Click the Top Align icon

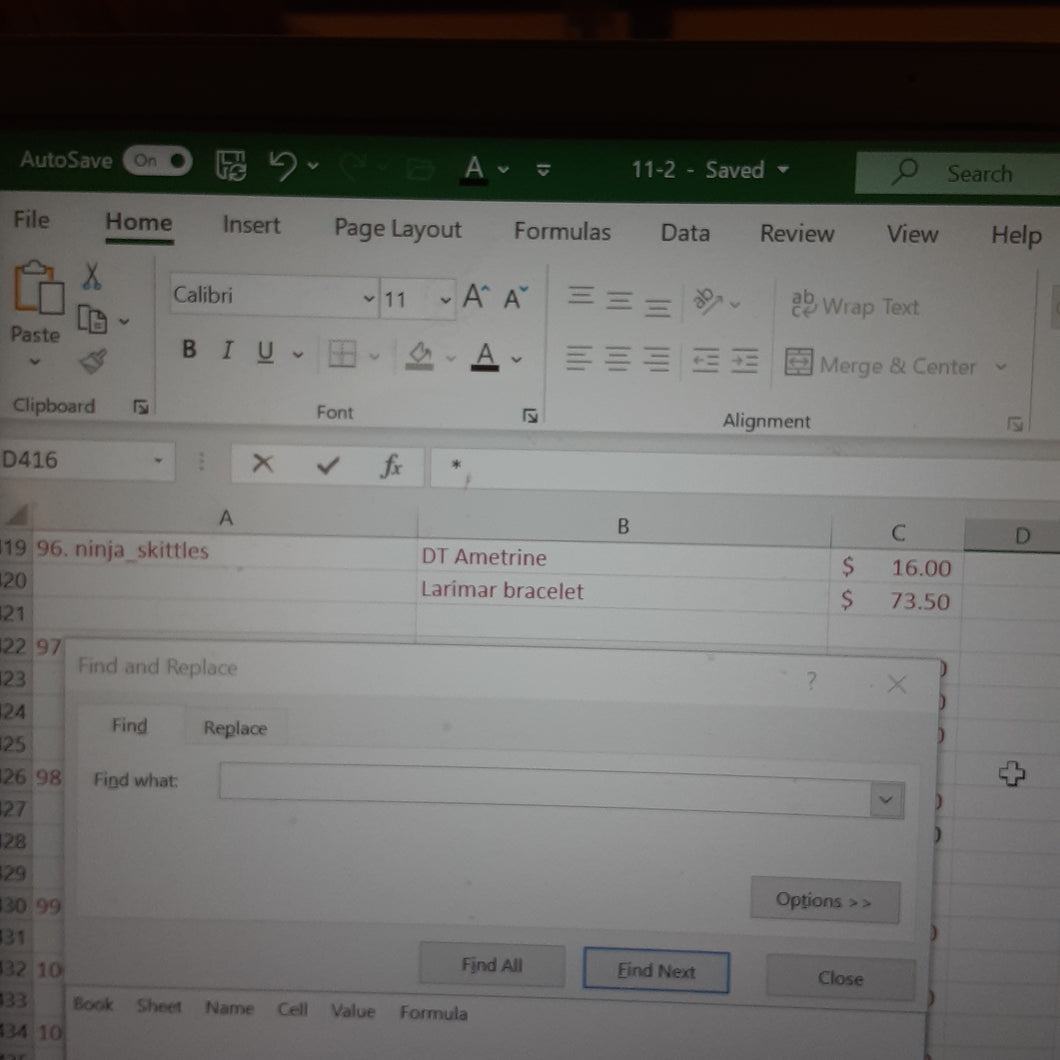coord(581,296)
